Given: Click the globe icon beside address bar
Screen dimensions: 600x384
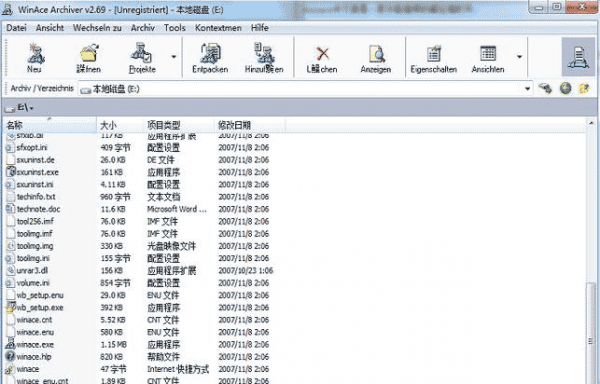Looking at the screenshot, I should point(565,89).
